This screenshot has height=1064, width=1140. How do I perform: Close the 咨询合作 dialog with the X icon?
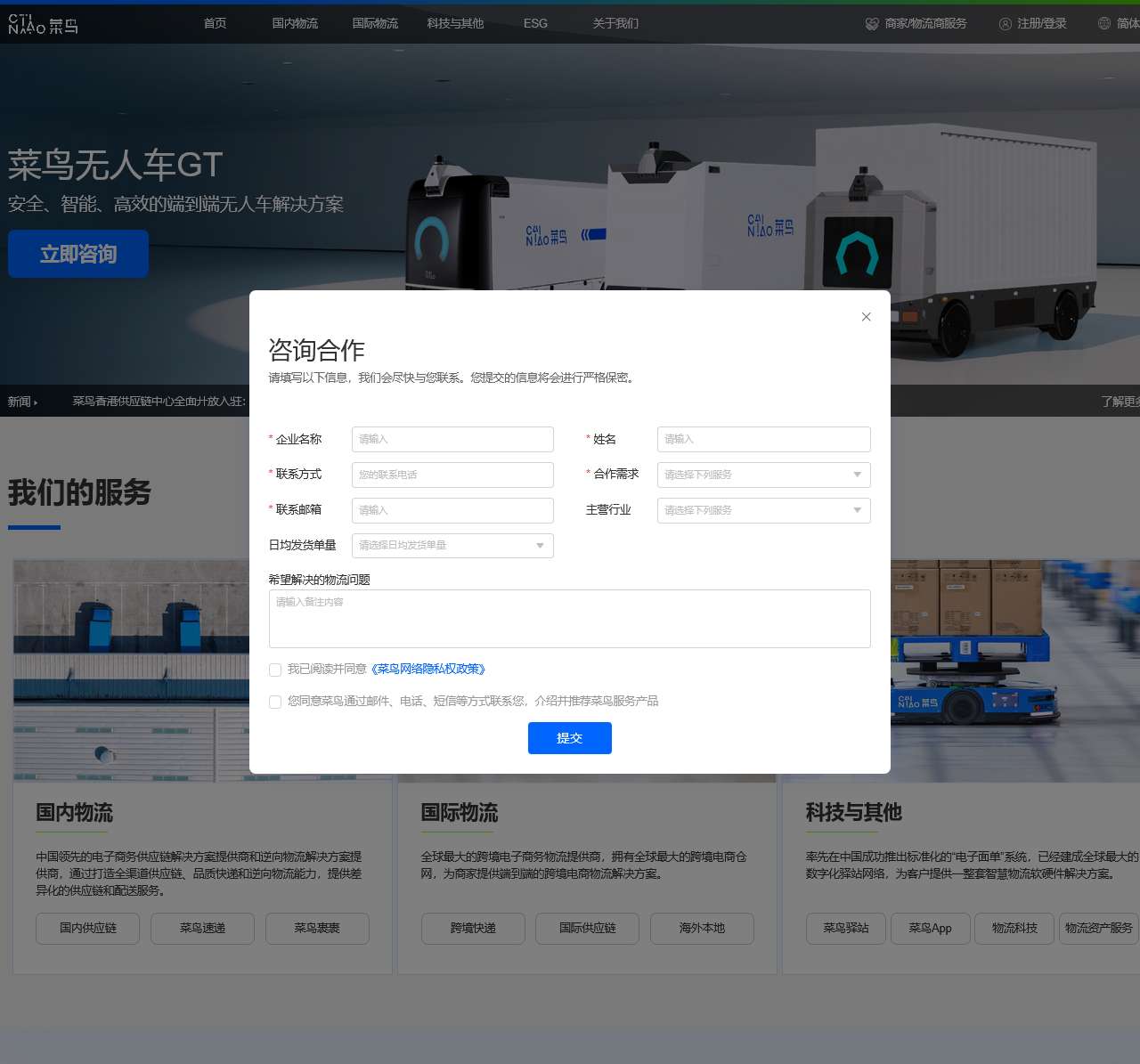[x=866, y=317]
